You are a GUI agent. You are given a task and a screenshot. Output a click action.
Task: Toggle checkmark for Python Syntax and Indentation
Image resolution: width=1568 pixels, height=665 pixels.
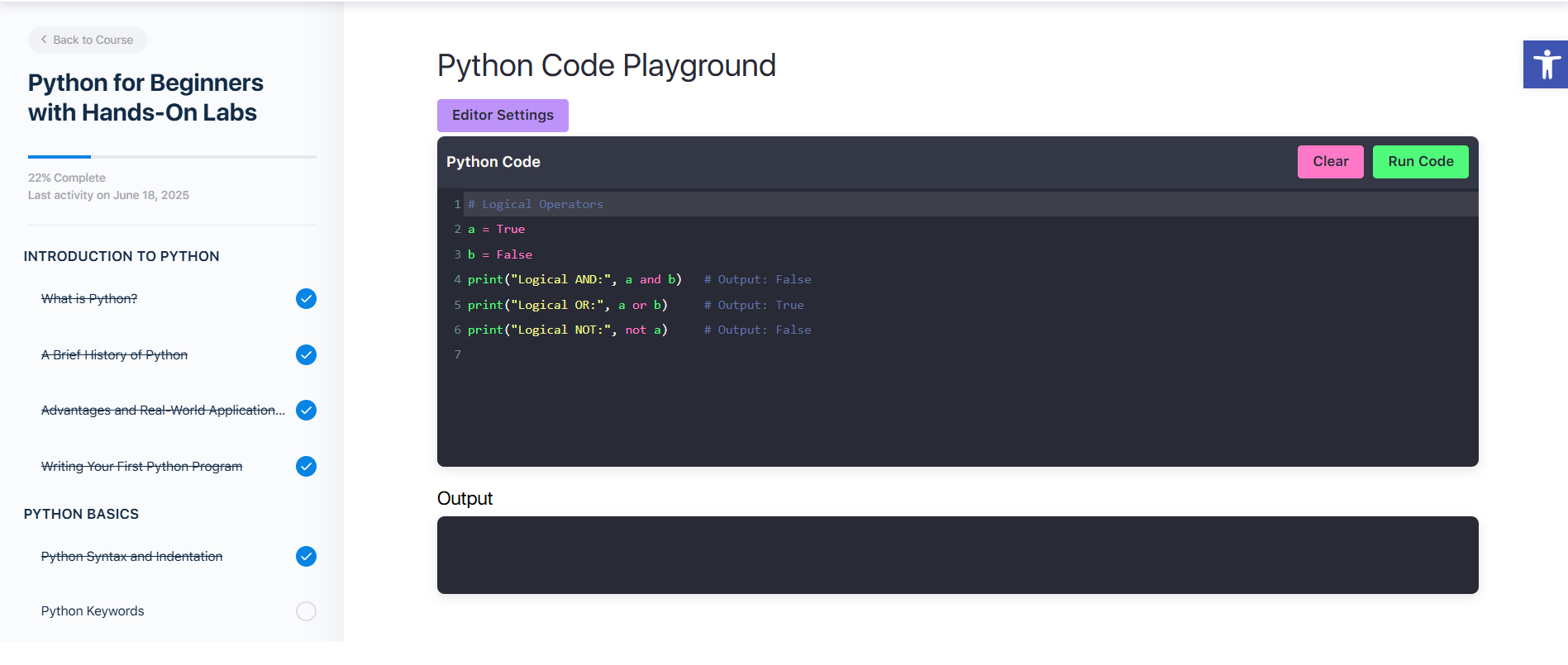point(306,557)
